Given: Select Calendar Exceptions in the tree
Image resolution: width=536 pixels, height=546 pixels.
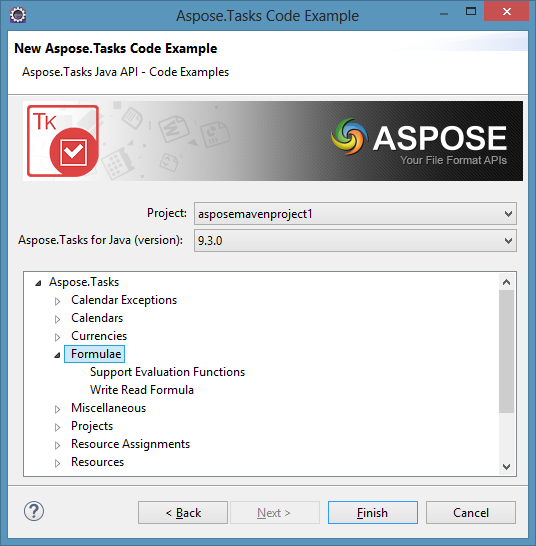Looking at the screenshot, I should pos(124,300).
